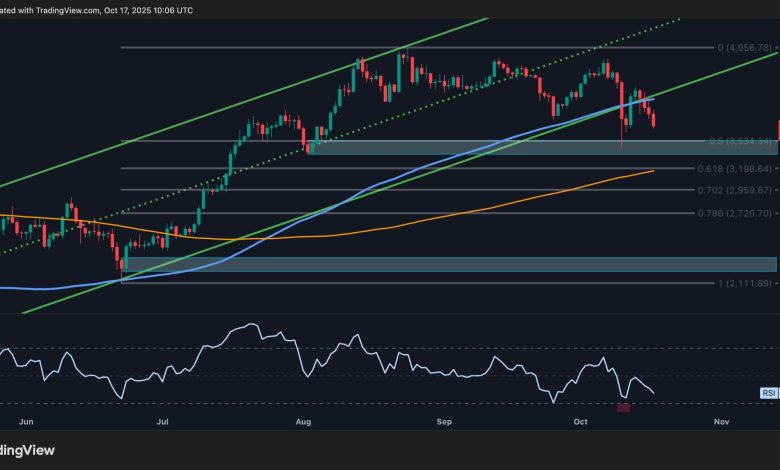
Task: Select the Sep label on time axis
Action: 444,422
